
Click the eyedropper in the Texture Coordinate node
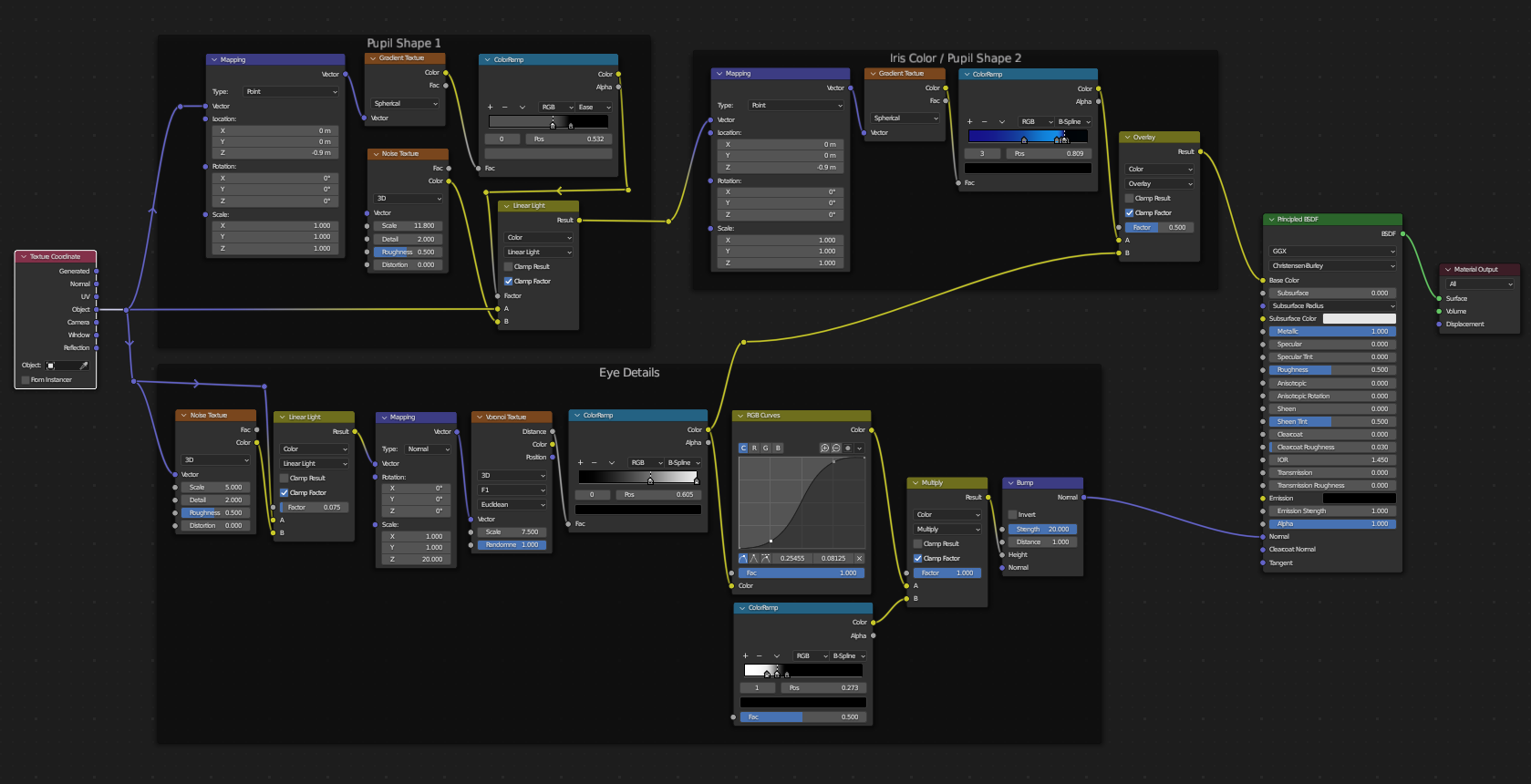(x=84, y=366)
